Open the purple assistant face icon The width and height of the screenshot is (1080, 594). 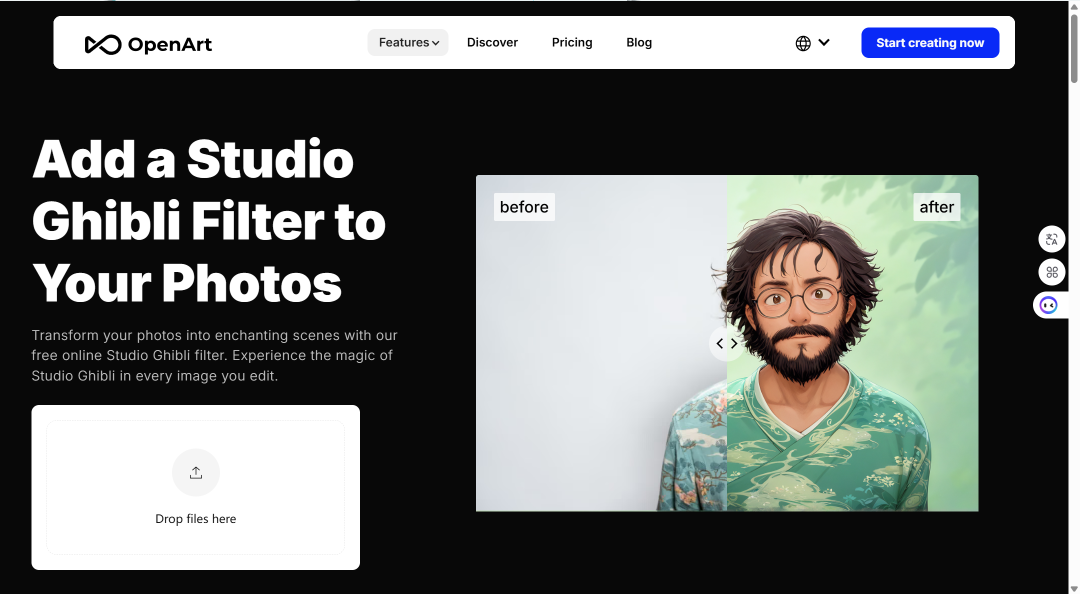(x=1048, y=305)
